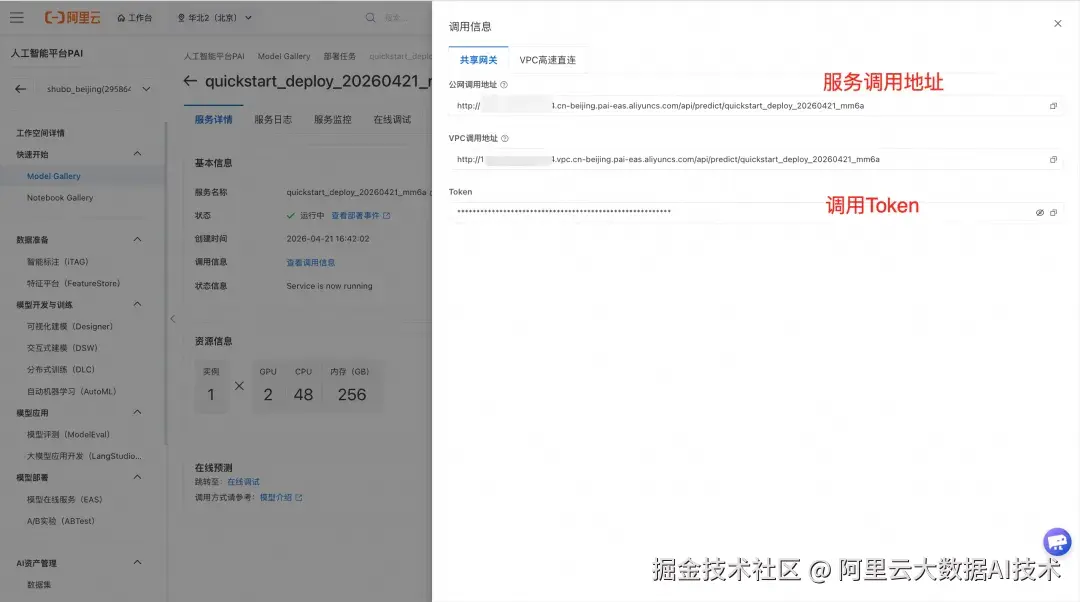Image resolution: width=1080 pixels, height=602 pixels.
Task: Collapse the 模型应用 section
Action: pyautogui.click(x=137, y=413)
